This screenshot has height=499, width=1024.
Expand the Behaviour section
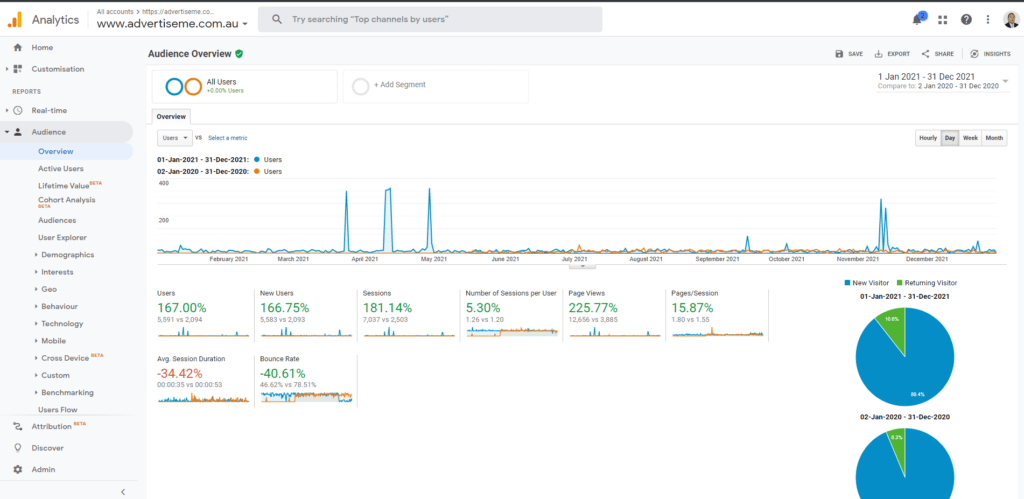(57, 306)
